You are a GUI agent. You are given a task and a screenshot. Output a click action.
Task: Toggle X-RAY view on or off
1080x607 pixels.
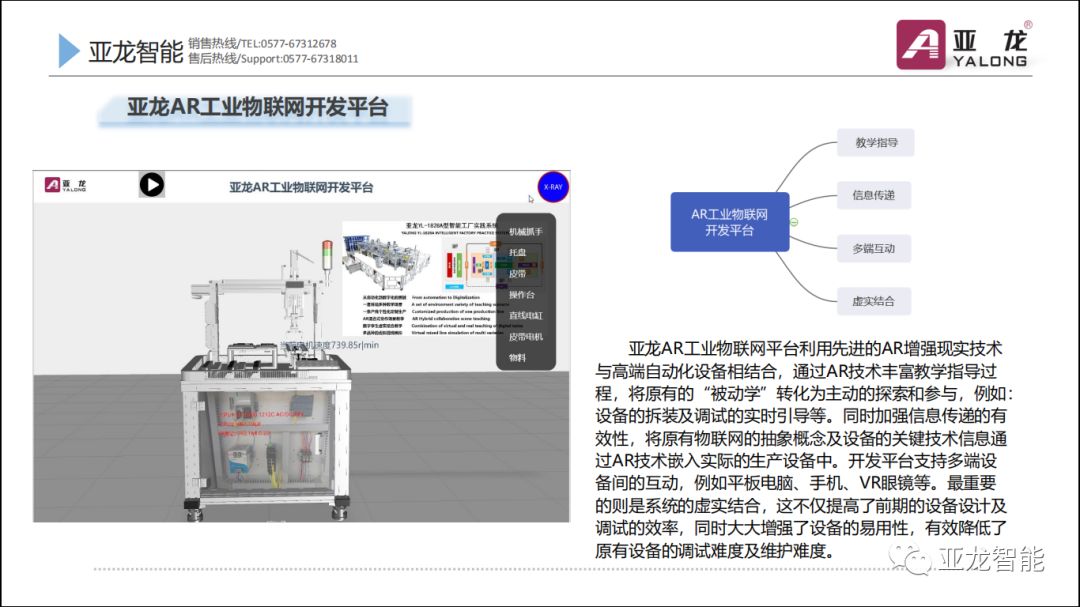pyautogui.click(x=552, y=188)
